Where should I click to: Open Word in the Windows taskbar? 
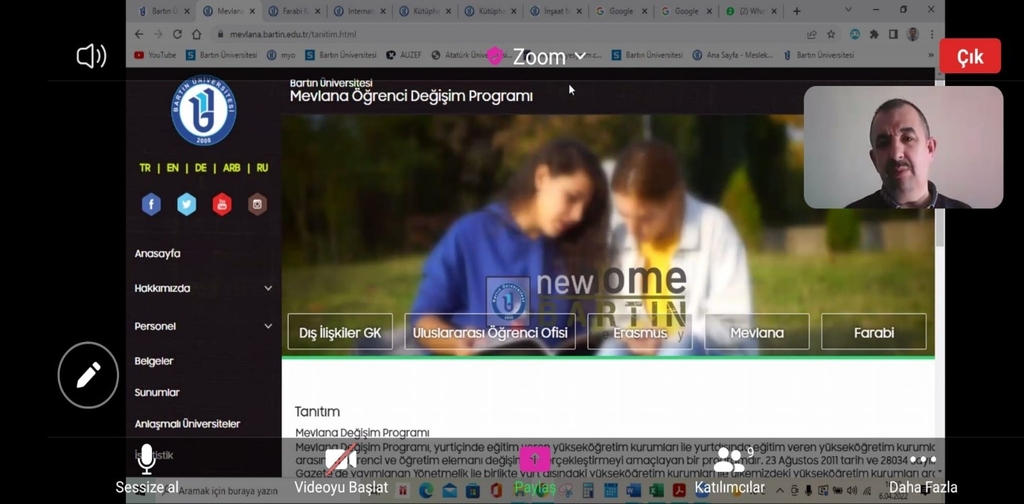tap(632, 490)
